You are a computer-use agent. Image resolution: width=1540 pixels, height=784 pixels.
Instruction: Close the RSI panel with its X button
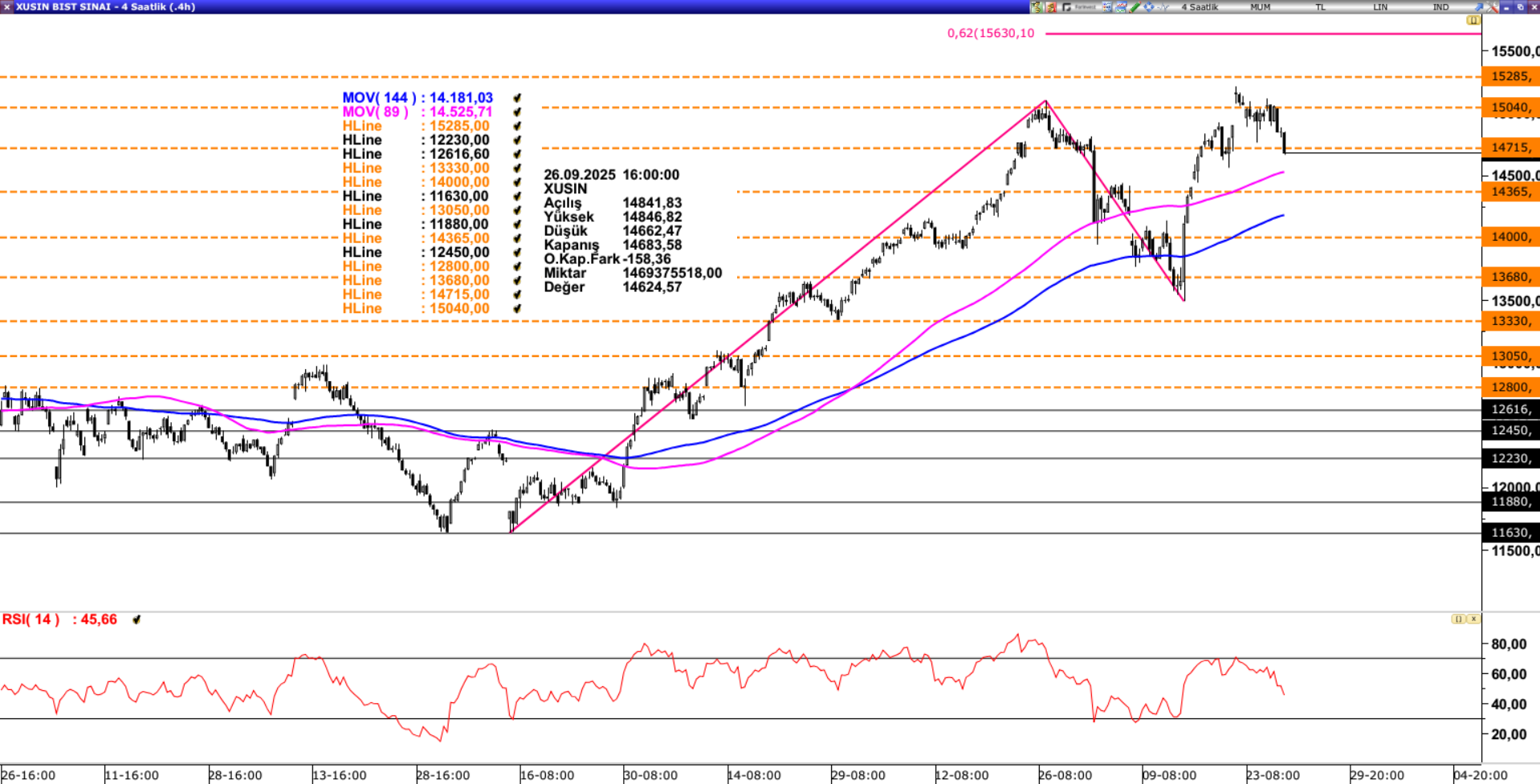[x=1473, y=619]
